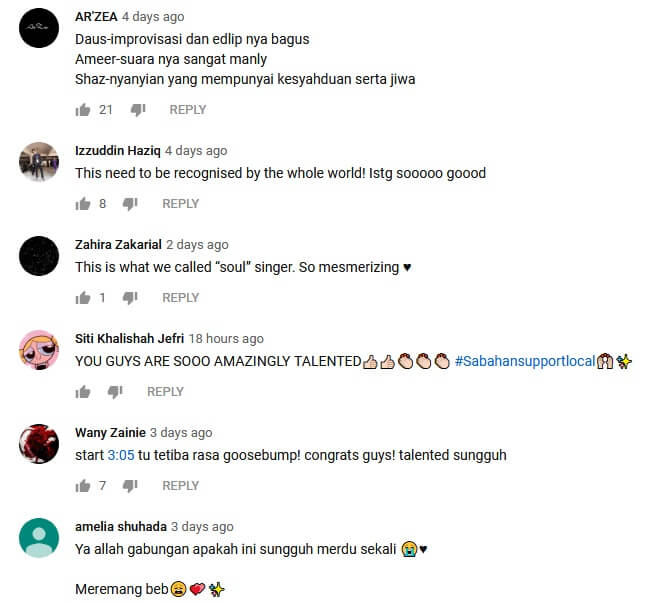Screen dimensions: 649x602
Task: Reply to AR'ZEA's comment
Action: point(188,110)
